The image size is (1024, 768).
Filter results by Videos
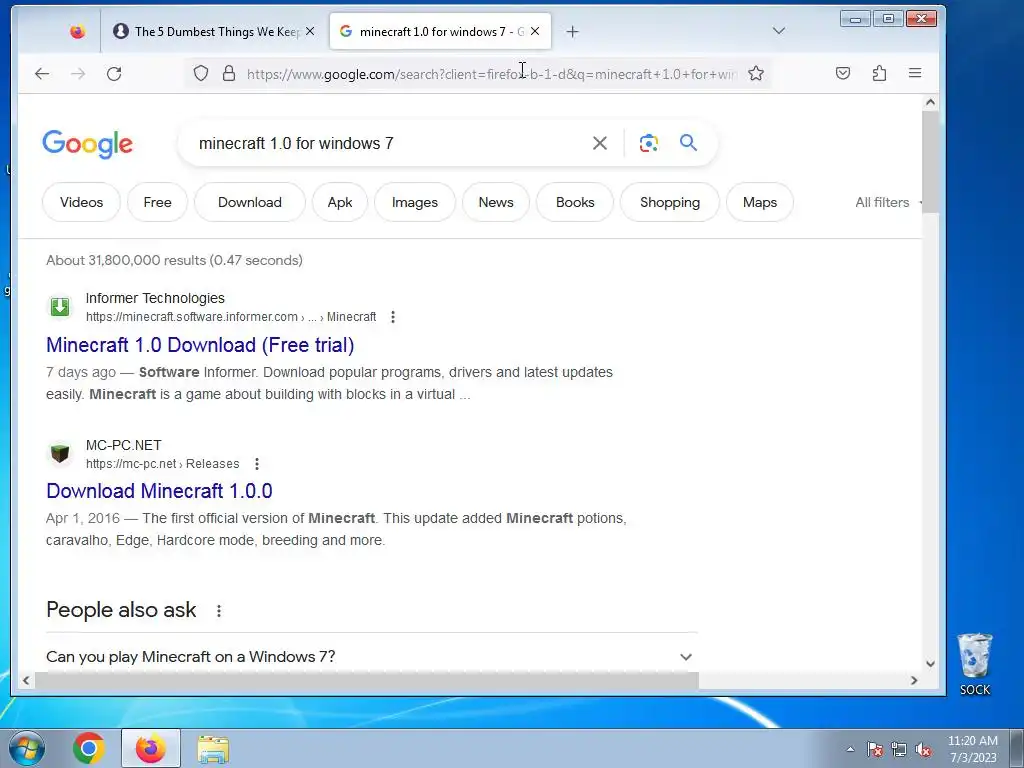pyautogui.click(x=82, y=202)
